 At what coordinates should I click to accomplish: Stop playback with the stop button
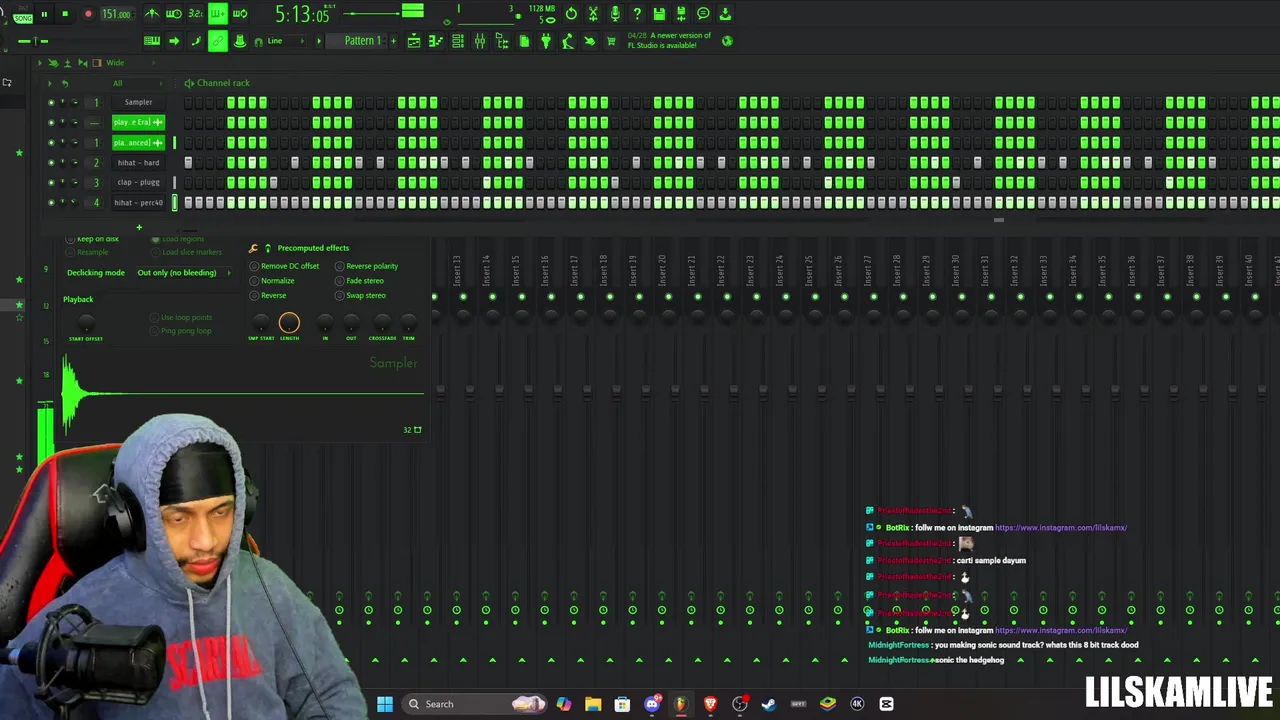tap(65, 14)
